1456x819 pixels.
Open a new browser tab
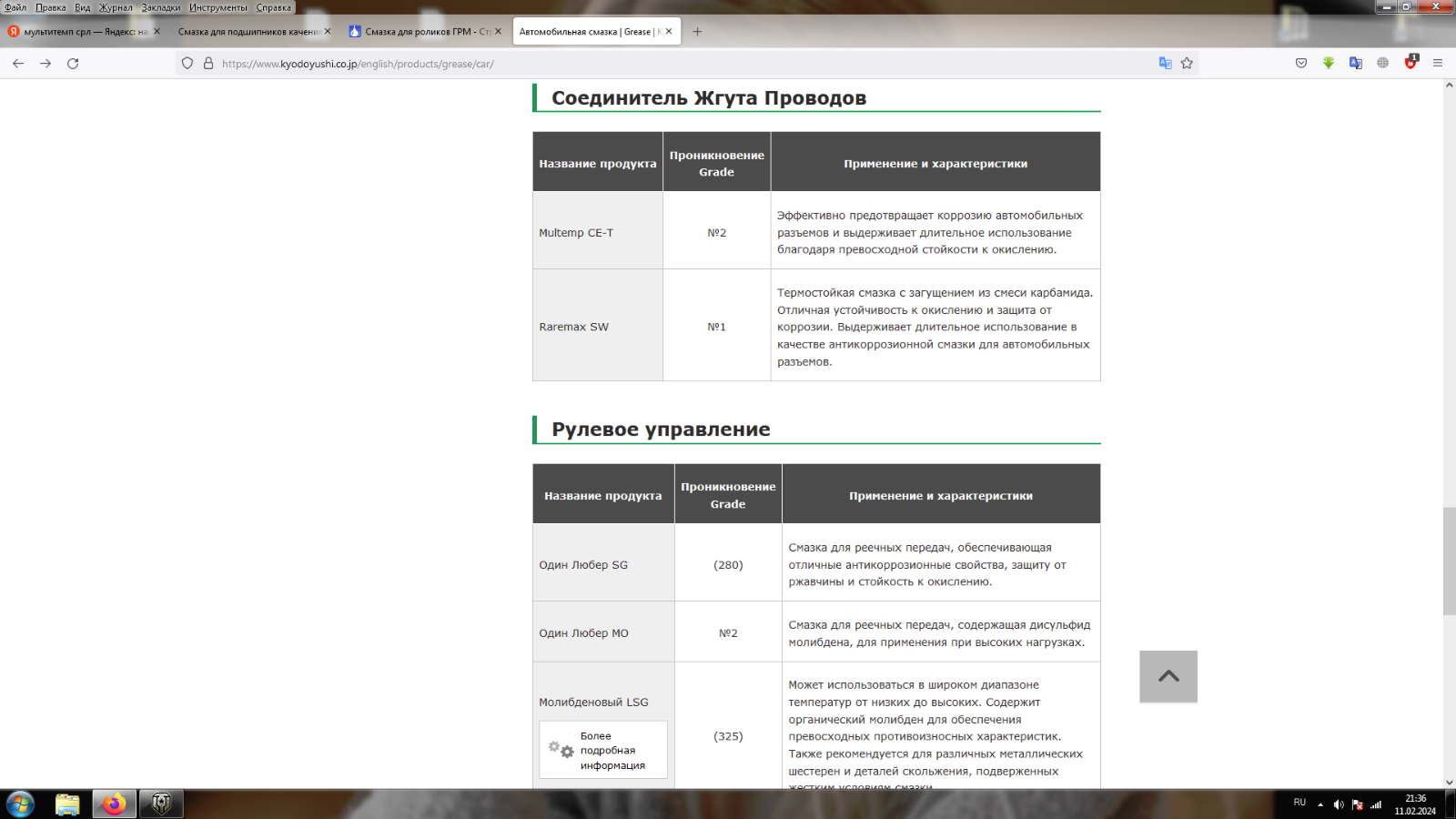[697, 31]
